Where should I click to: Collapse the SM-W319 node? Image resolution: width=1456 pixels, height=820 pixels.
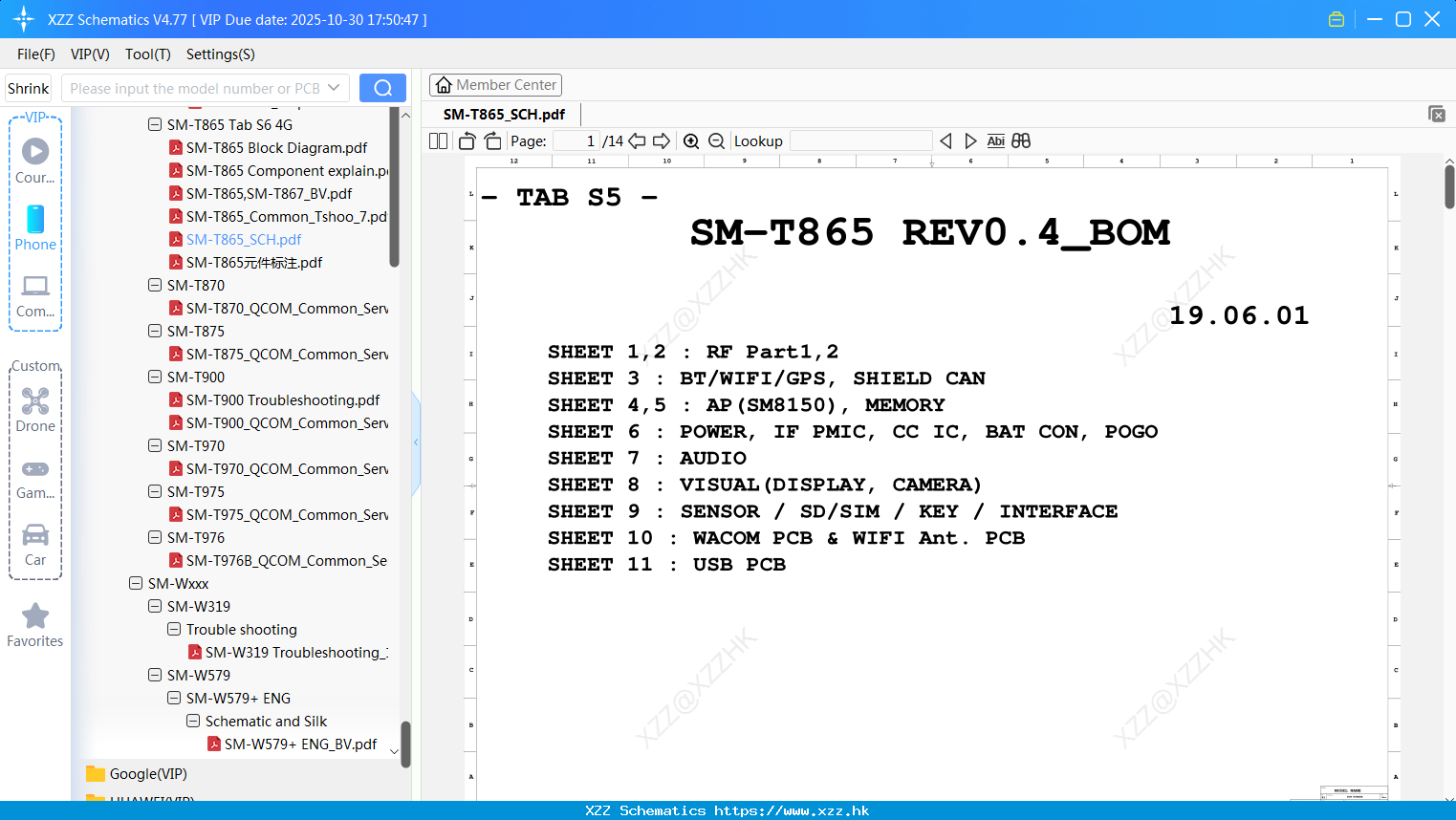coord(155,606)
